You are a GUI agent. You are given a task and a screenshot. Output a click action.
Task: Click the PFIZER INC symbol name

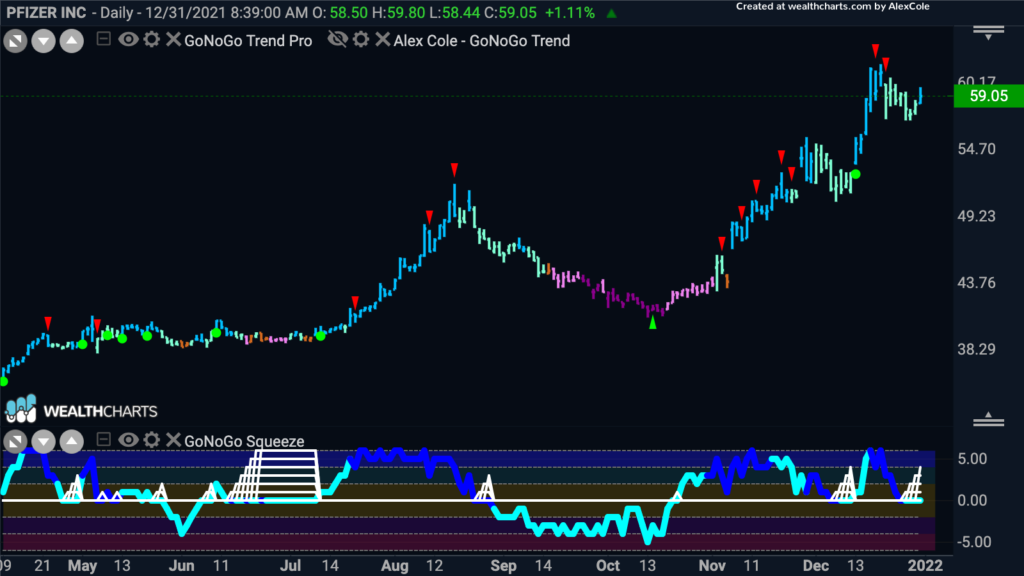pos(46,12)
